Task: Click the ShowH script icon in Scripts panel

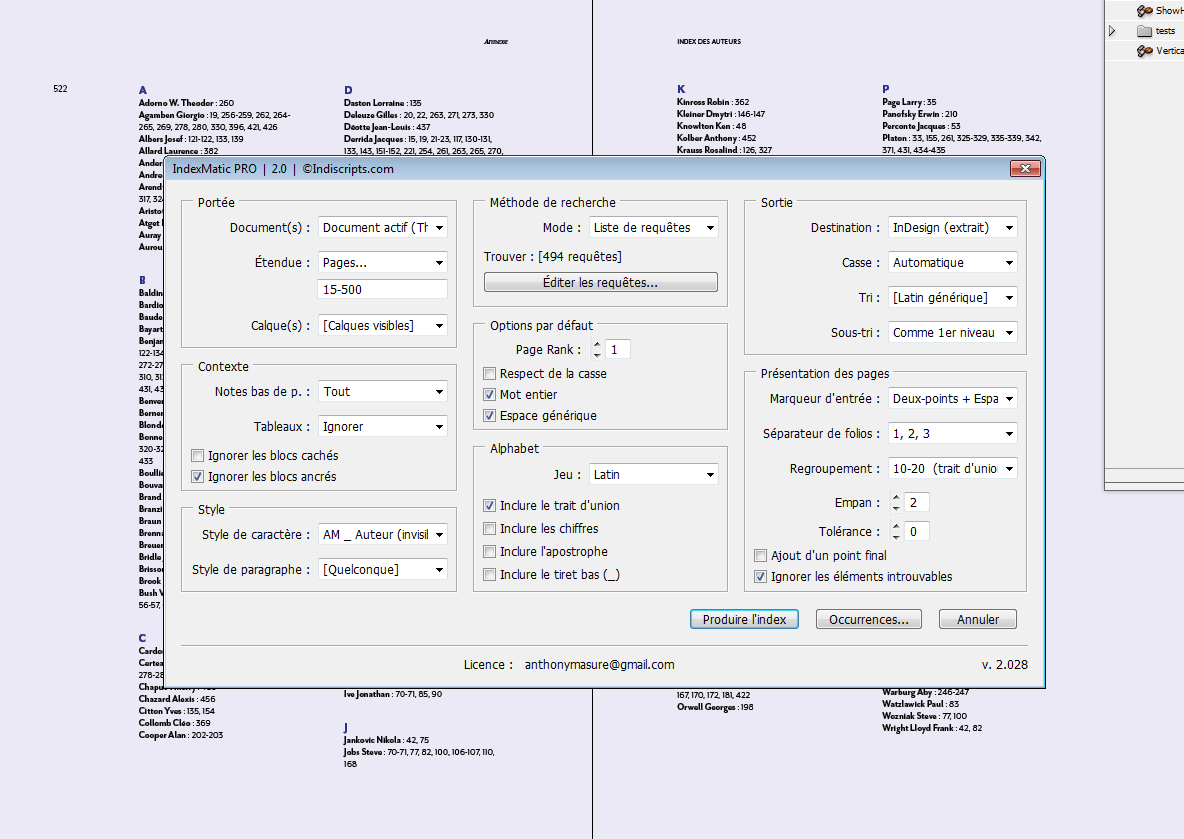Action: pyautogui.click(x=1145, y=10)
